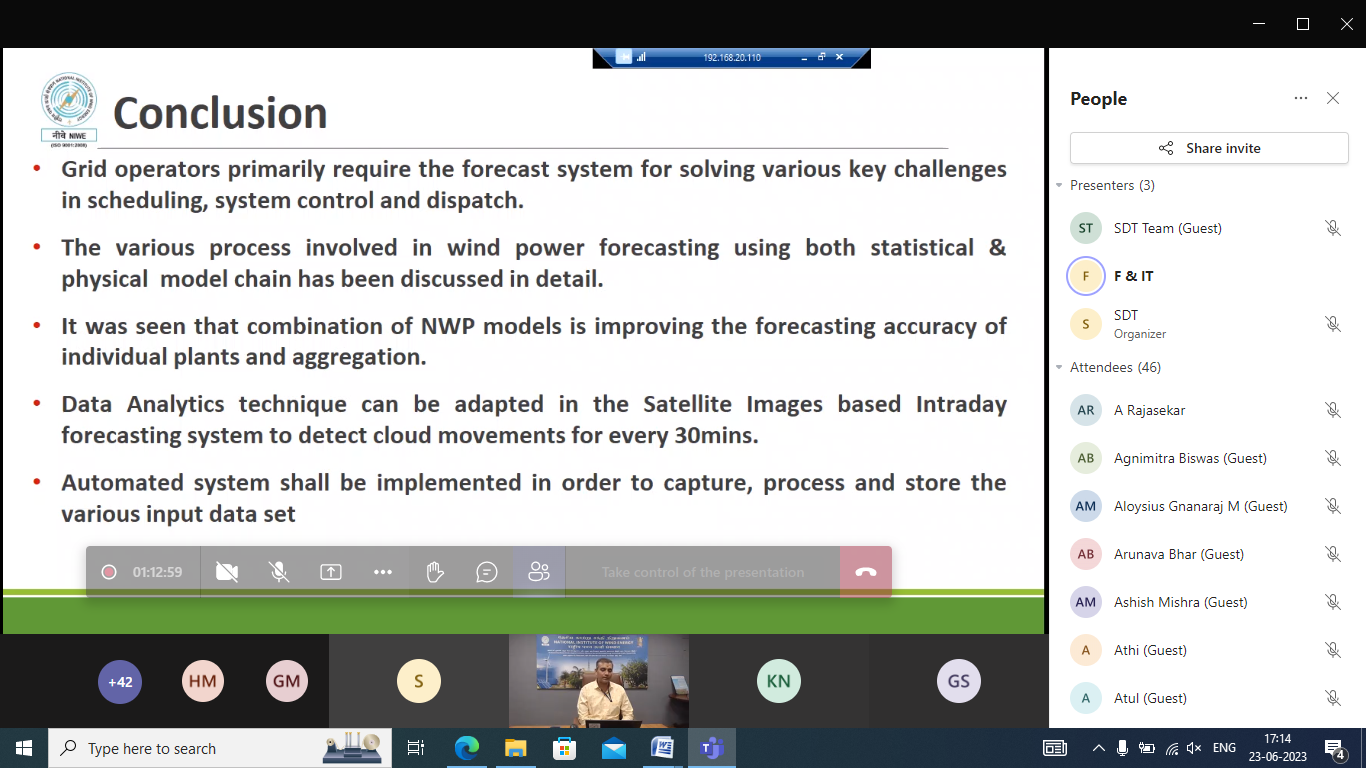Open the share content tray
1366x768 pixels.
(331, 572)
